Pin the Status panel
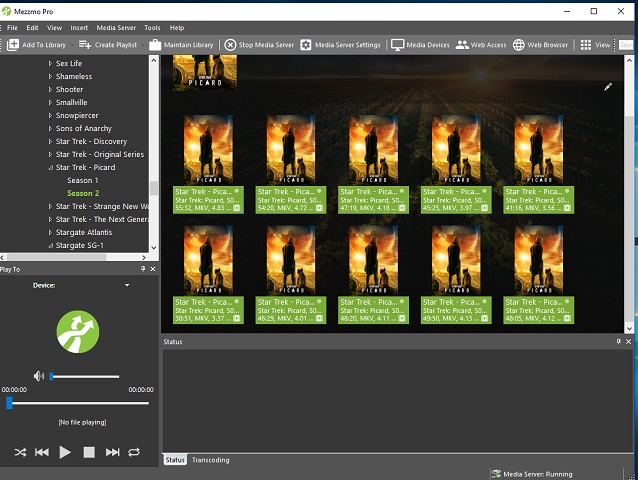Screen dimensions: 638x480 [x=618, y=342]
